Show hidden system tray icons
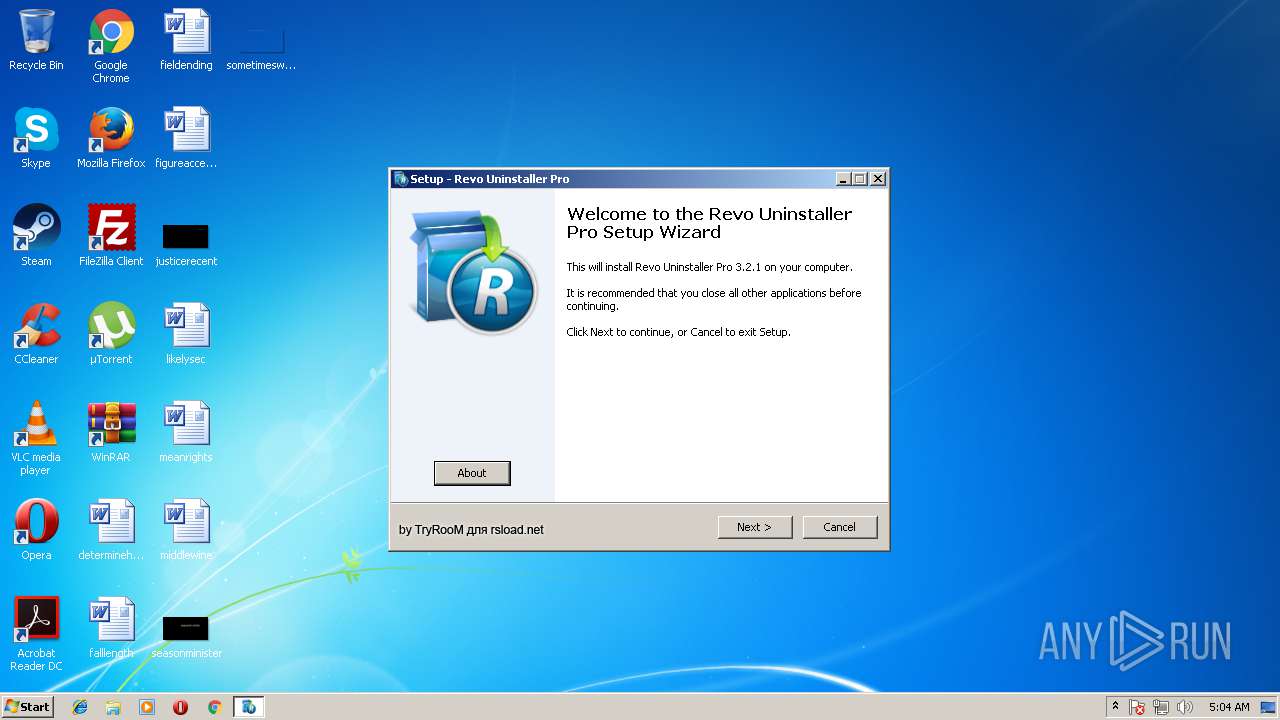This screenshot has height=720, width=1280. click(x=1116, y=707)
